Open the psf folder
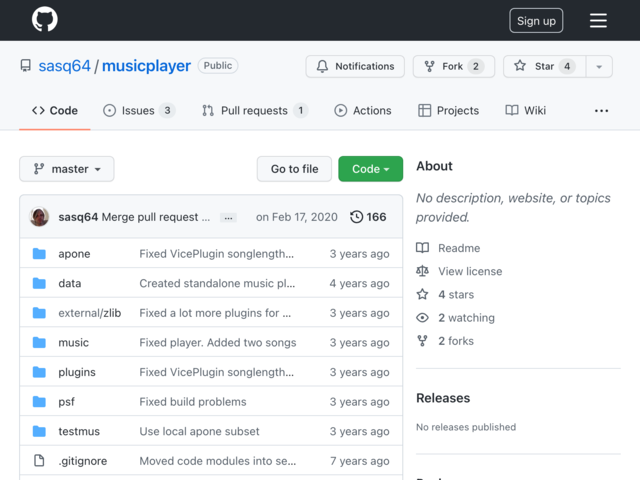640x480 pixels. 67,402
